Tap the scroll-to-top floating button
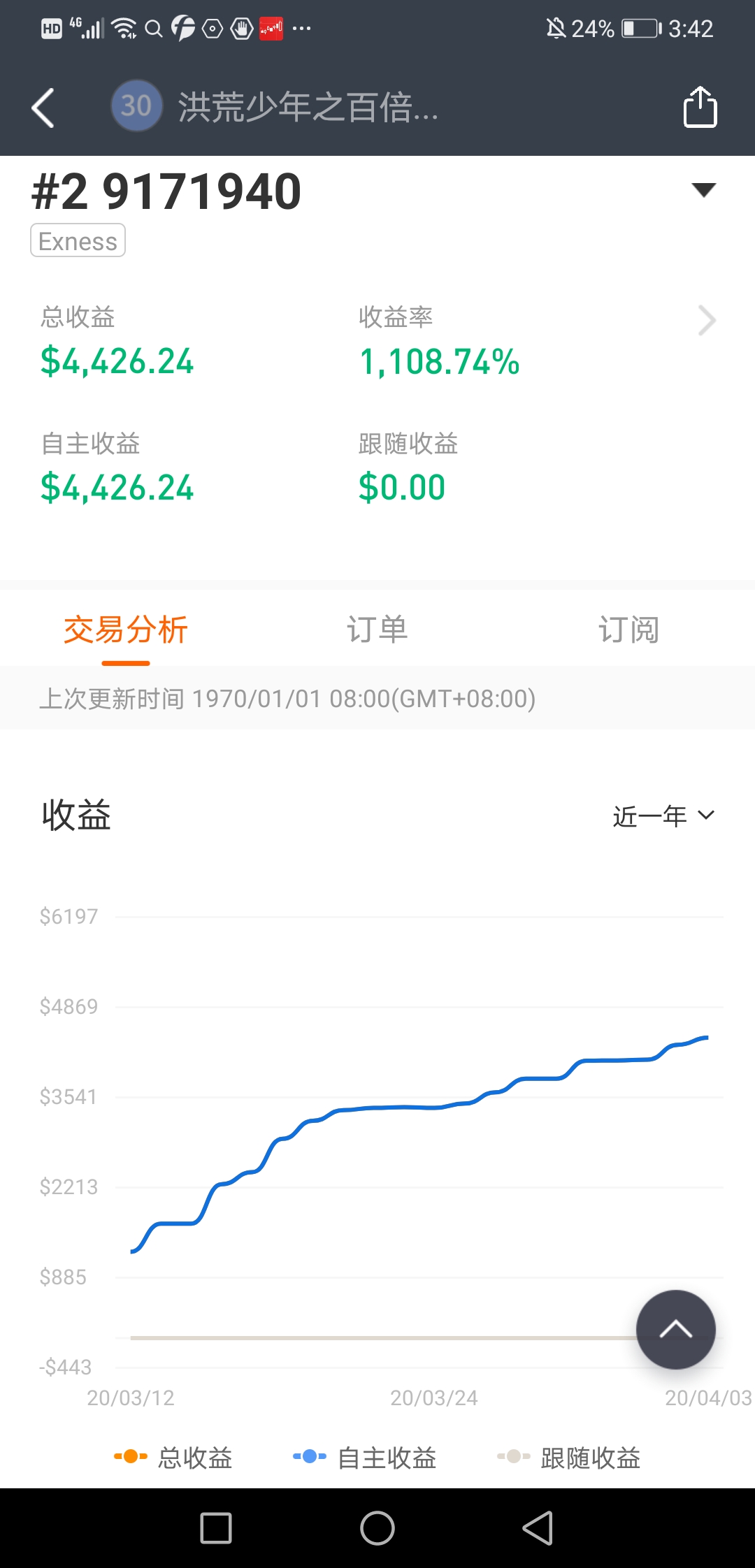Screen dimensions: 755x1568 675,1329
